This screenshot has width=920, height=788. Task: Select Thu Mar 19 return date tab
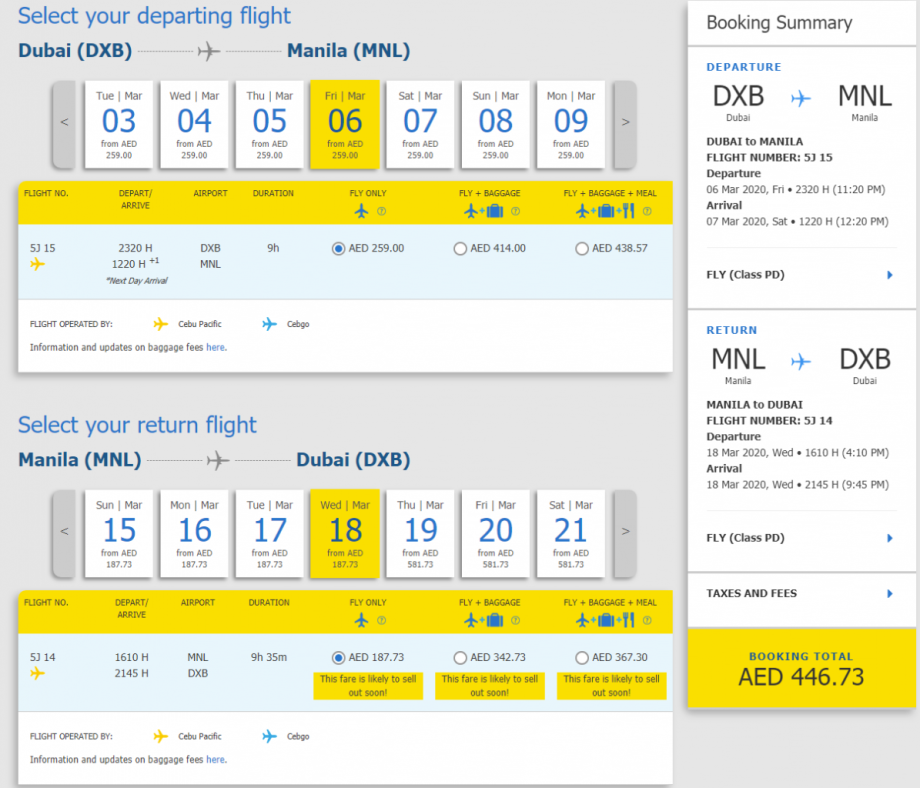420,533
